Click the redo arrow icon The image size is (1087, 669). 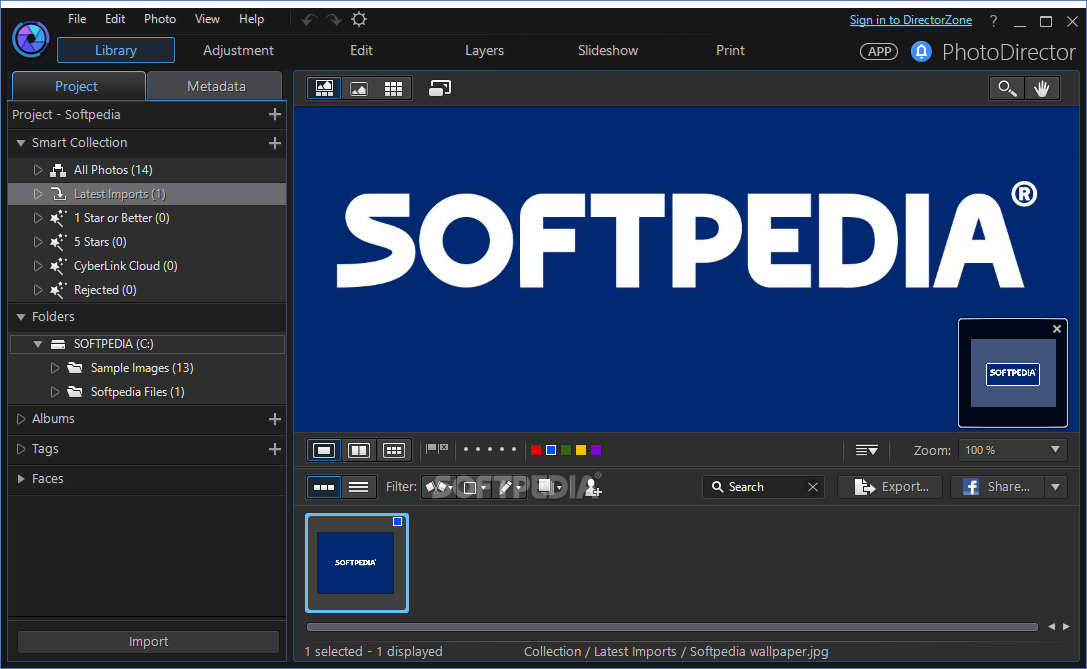[334, 20]
